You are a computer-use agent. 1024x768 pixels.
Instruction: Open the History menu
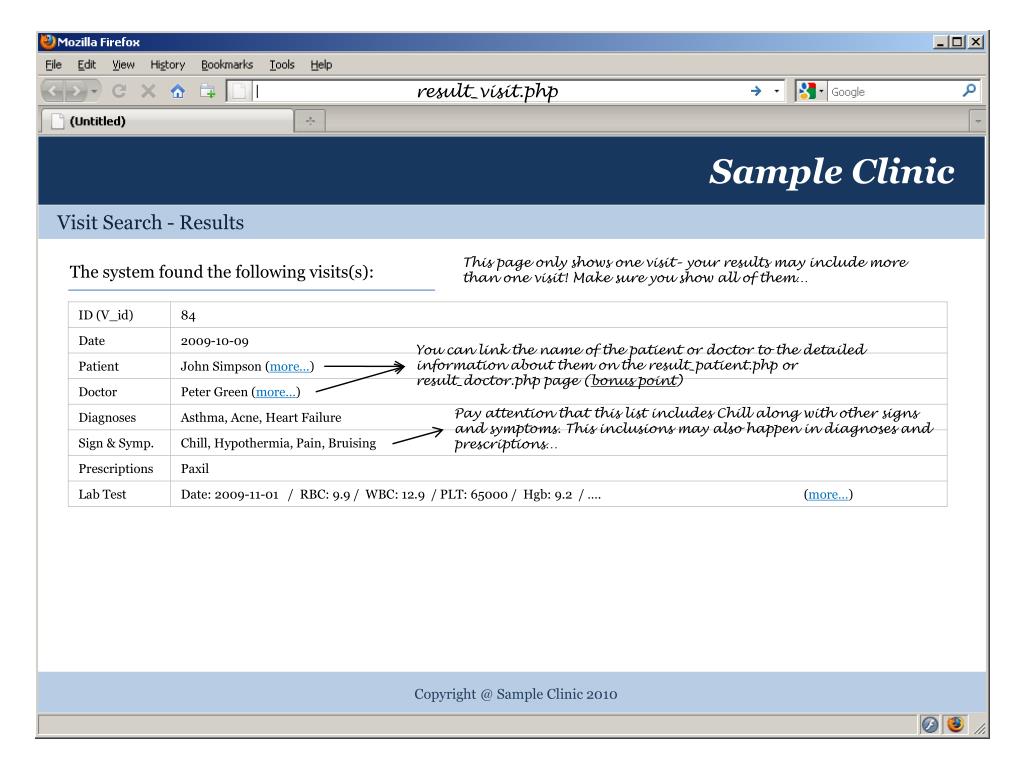point(168,65)
